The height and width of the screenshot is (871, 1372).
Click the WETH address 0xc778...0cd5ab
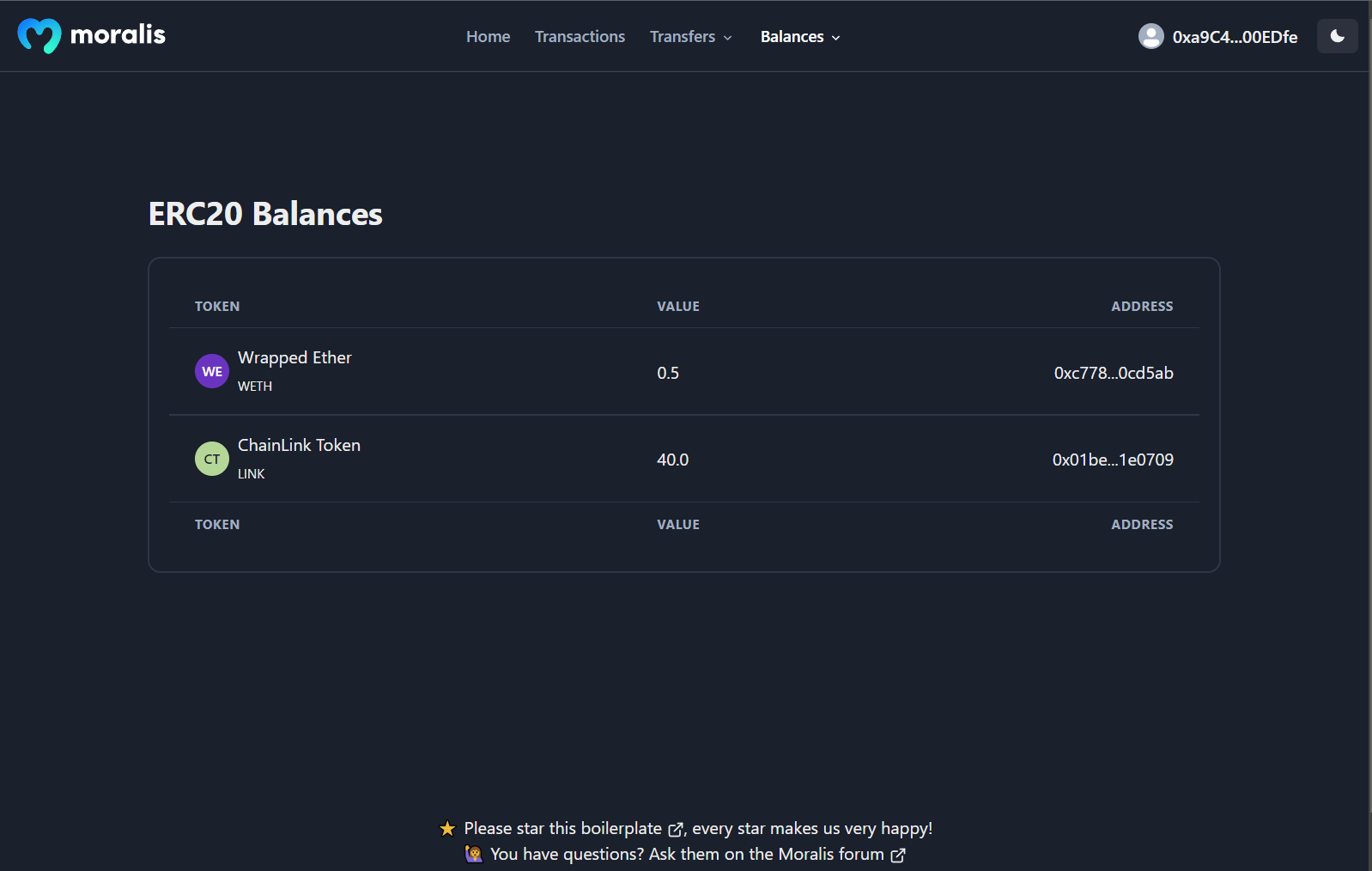tap(1113, 373)
